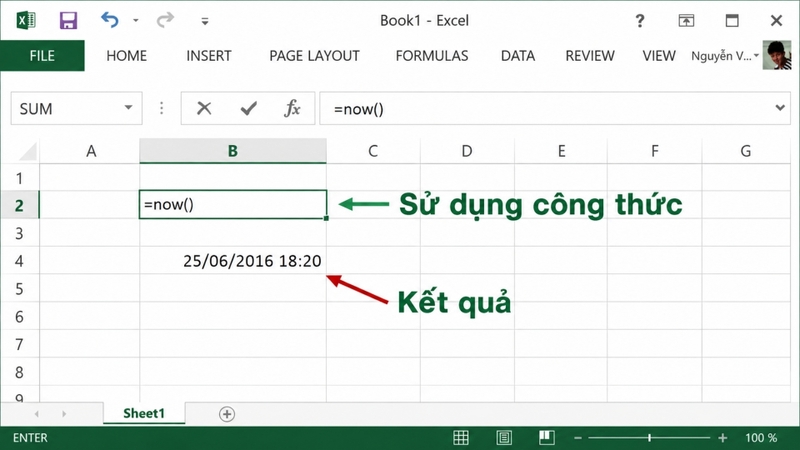Customize the Quick Access Toolbar
Viewport: 800px width, 450px height.
pos(205,21)
